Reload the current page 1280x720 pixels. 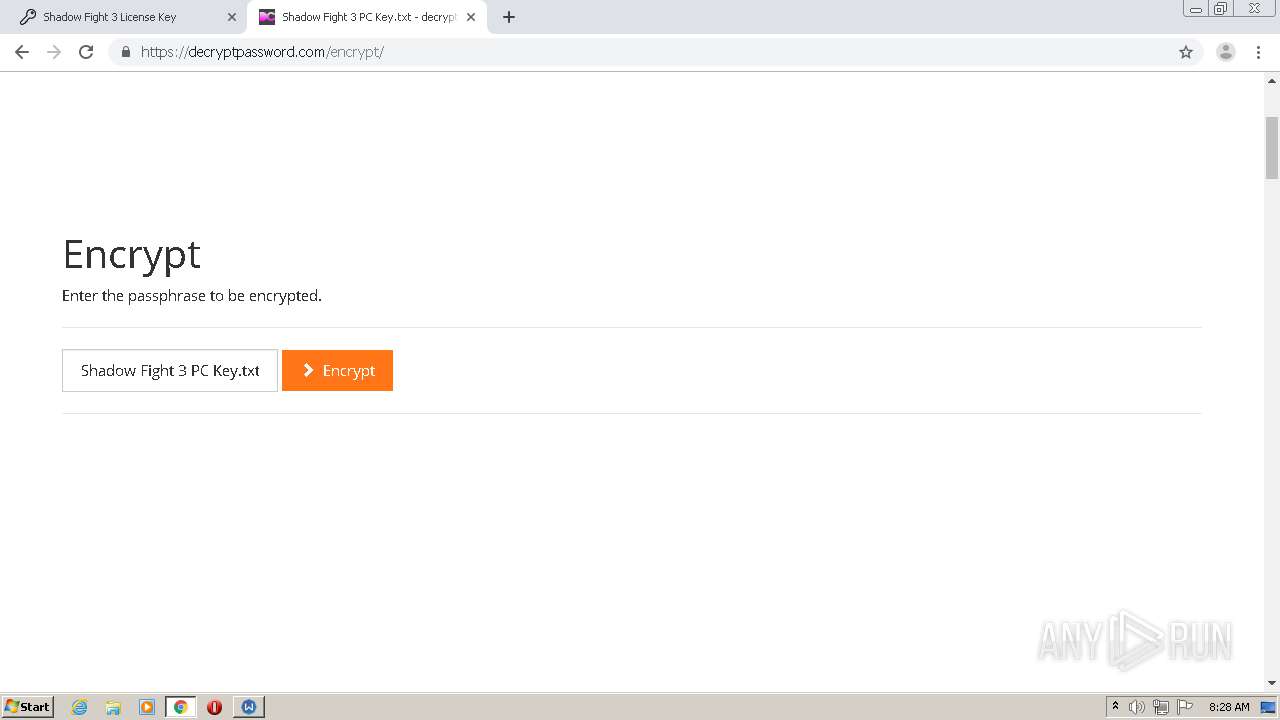click(86, 52)
